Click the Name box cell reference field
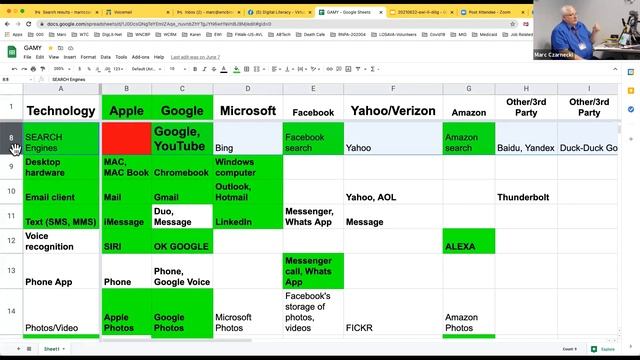The width and height of the screenshot is (640, 360). pyautogui.click(x=16, y=79)
